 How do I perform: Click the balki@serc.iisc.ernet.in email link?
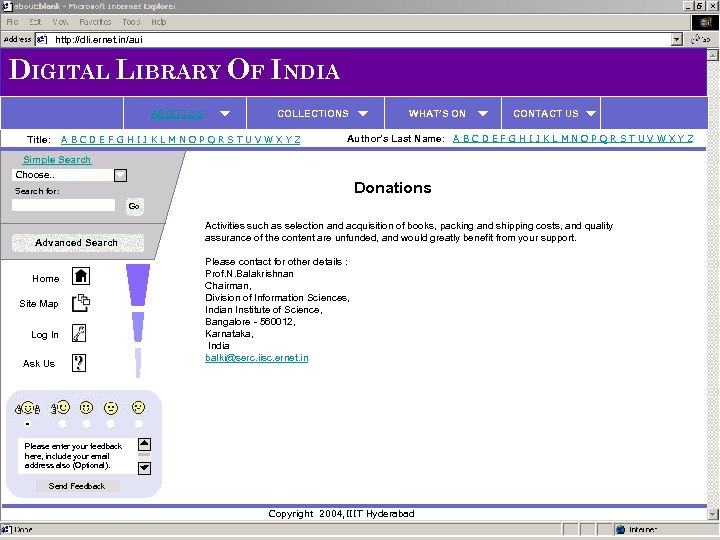pyautogui.click(x=257, y=358)
